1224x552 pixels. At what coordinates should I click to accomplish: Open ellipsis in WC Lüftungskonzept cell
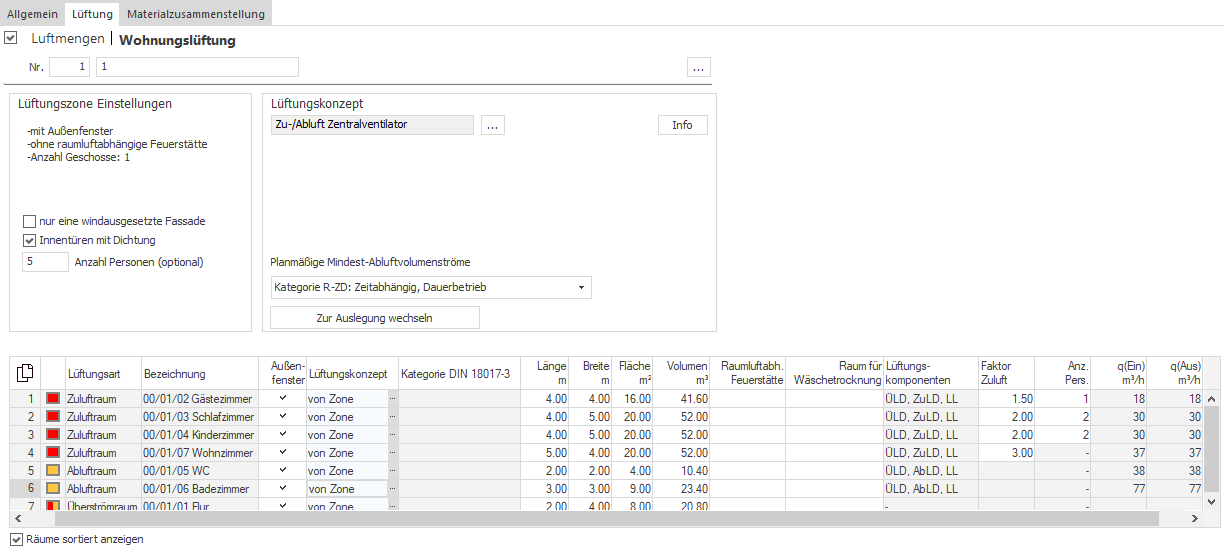coord(393,470)
